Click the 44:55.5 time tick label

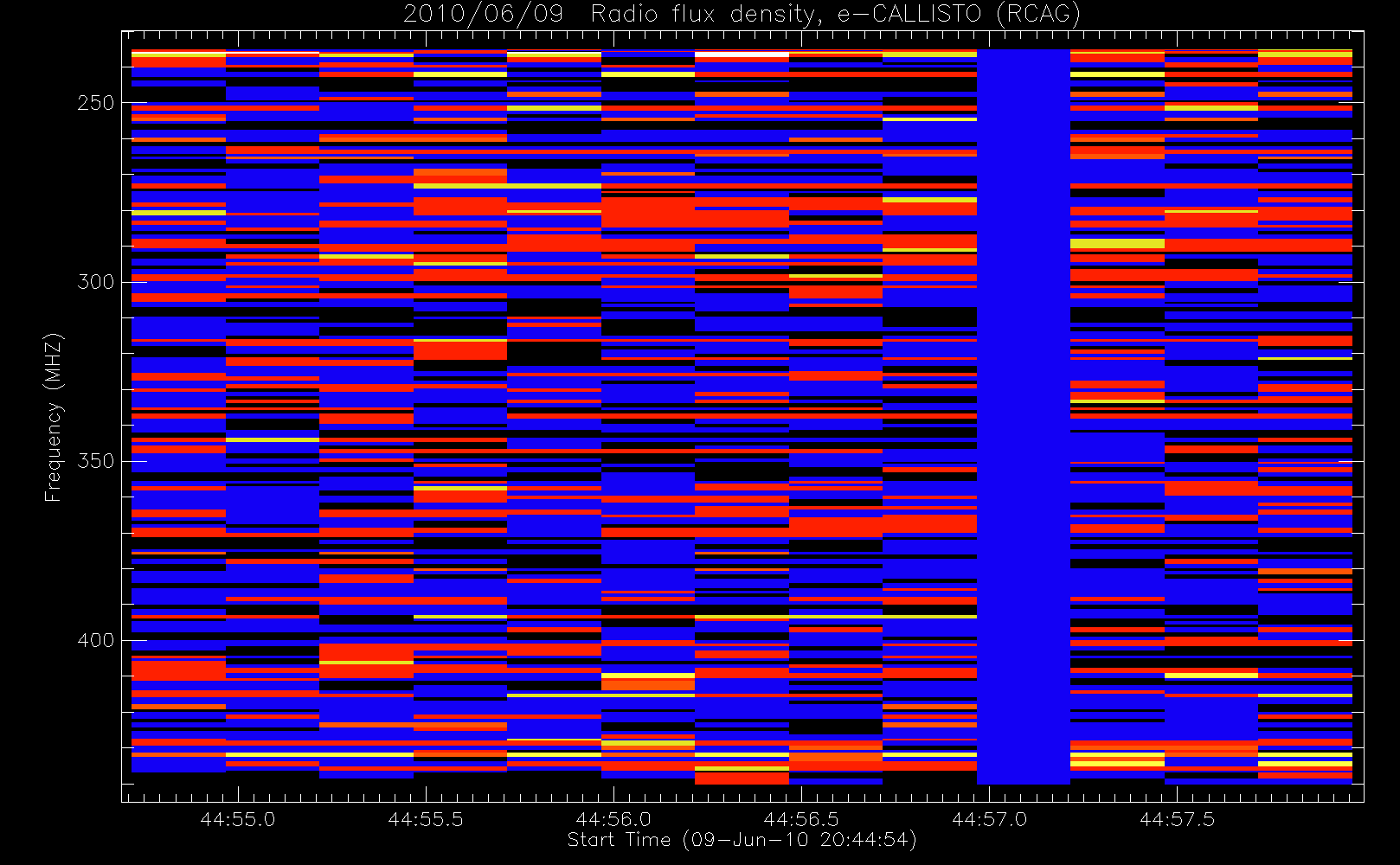coord(426,819)
